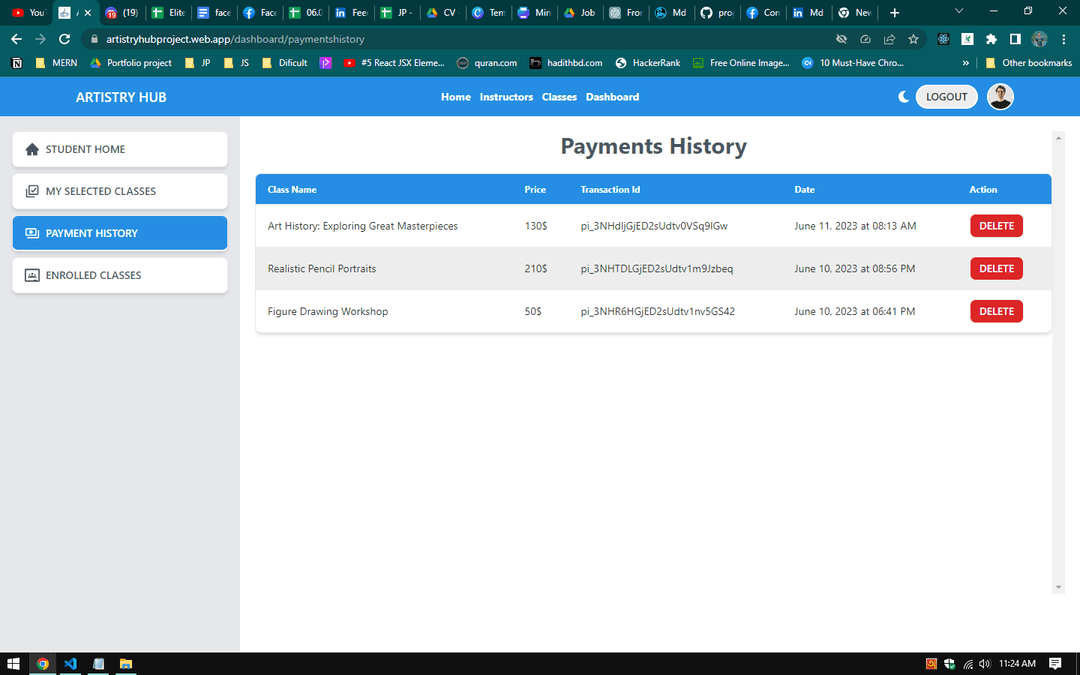Screen dimensions: 1080x675
Task: Open Chrome's three-dot menu
Action: click(x=1064, y=39)
